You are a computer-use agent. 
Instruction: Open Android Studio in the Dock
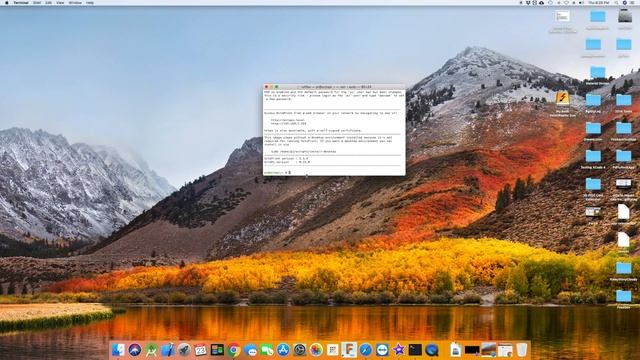(x=151, y=350)
